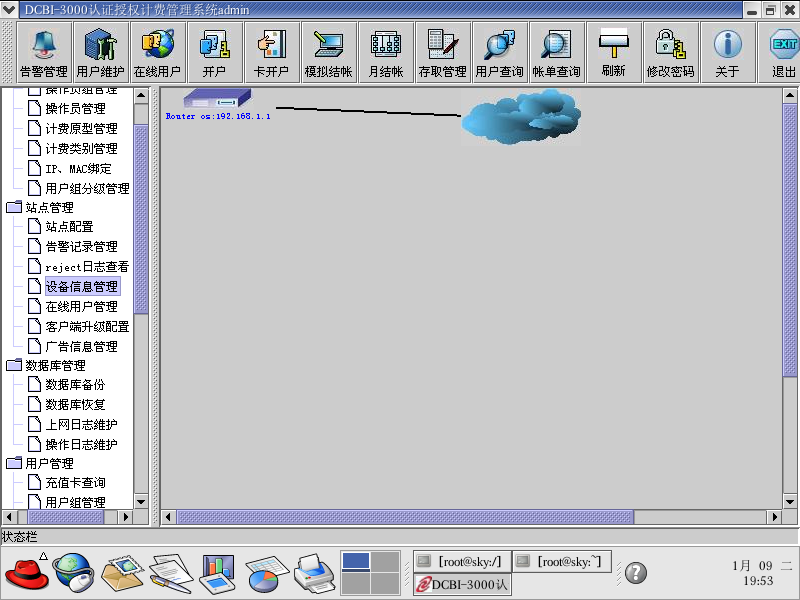
Task: Launch the email envelope icon in panel
Action: pos(122,572)
